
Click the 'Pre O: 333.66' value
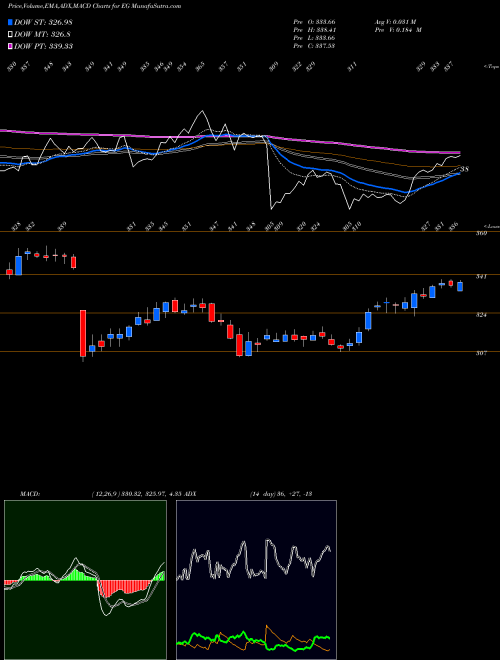314,22
